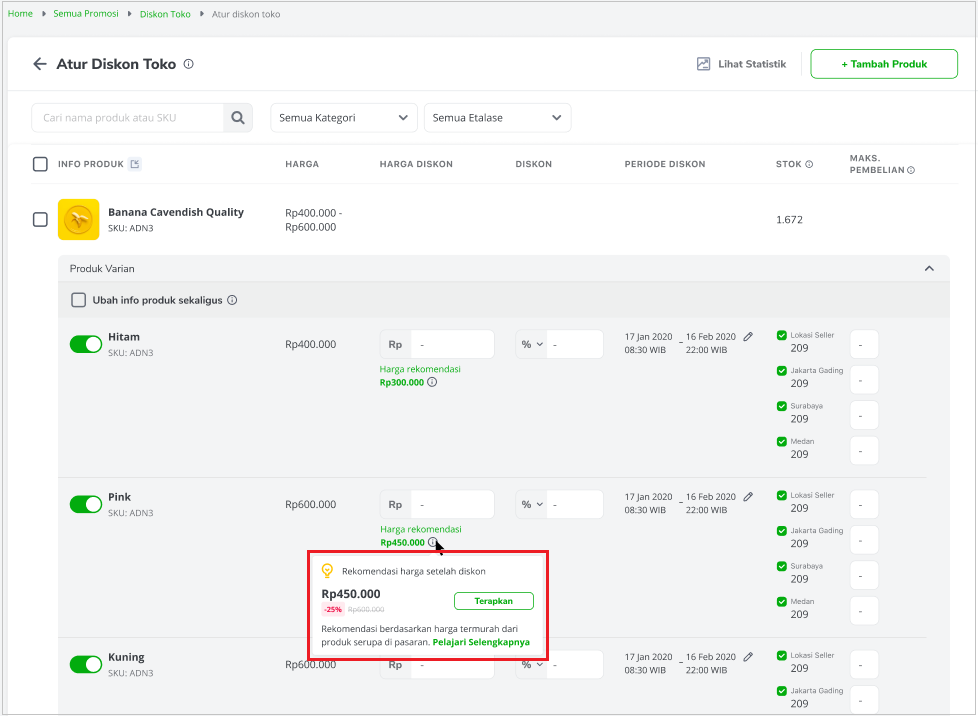Uncheck Jakarta Gading for Hitam variant
The width and height of the screenshot is (978, 716).
[x=782, y=370]
